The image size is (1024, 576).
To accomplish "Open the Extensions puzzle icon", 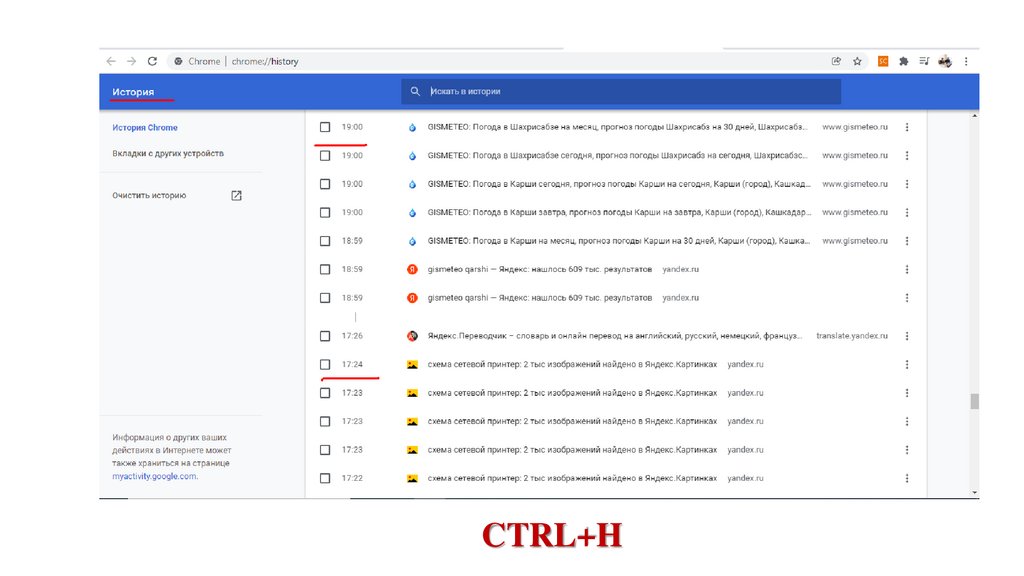I will tap(904, 61).
